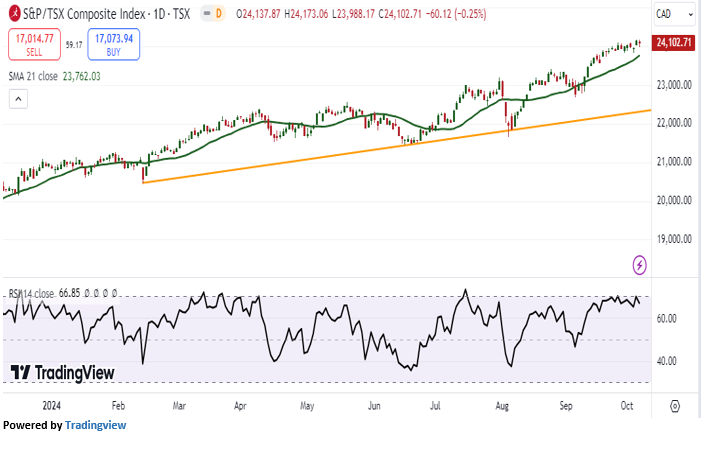
Task: Select the SMA 21 close indicator label
Action: [x=34, y=76]
